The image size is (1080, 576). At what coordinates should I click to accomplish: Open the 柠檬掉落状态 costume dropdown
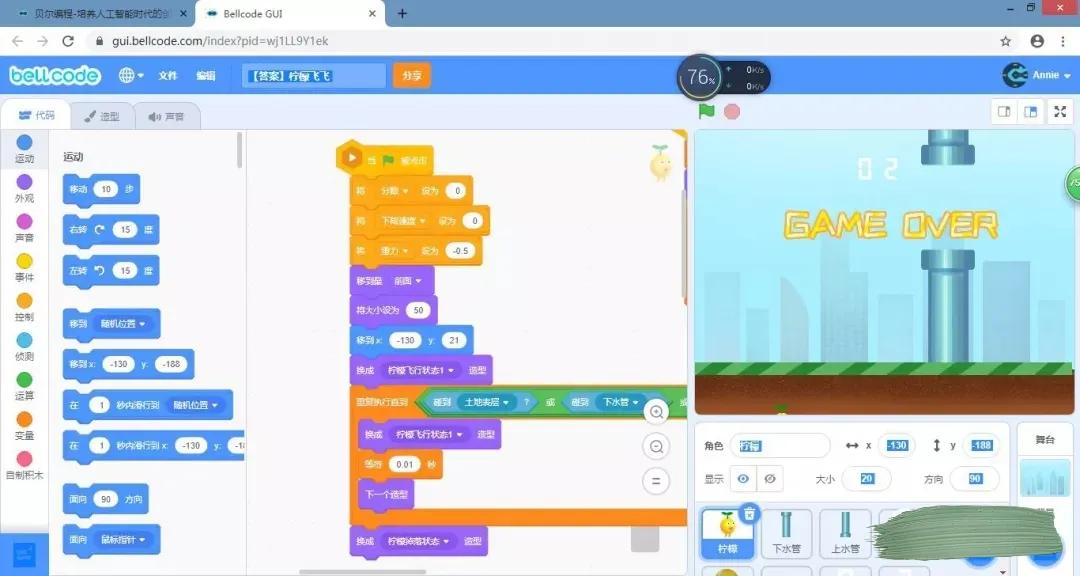point(418,542)
